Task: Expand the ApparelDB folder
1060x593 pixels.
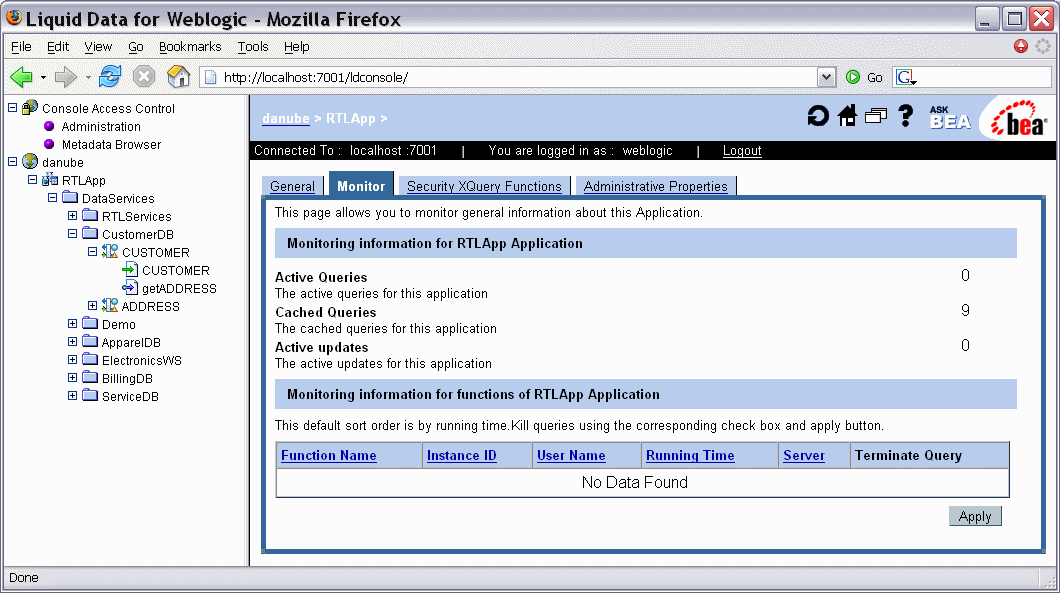Action: pyautogui.click(x=72, y=341)
